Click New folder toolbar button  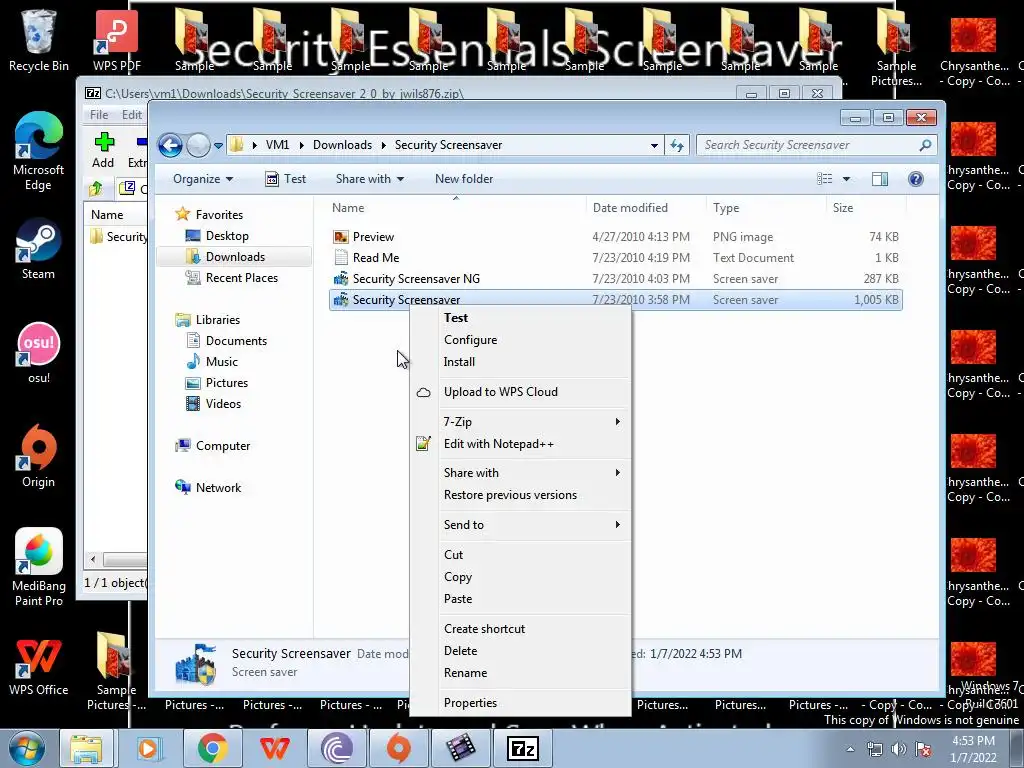pyautogui.click(x=464, y=179)
